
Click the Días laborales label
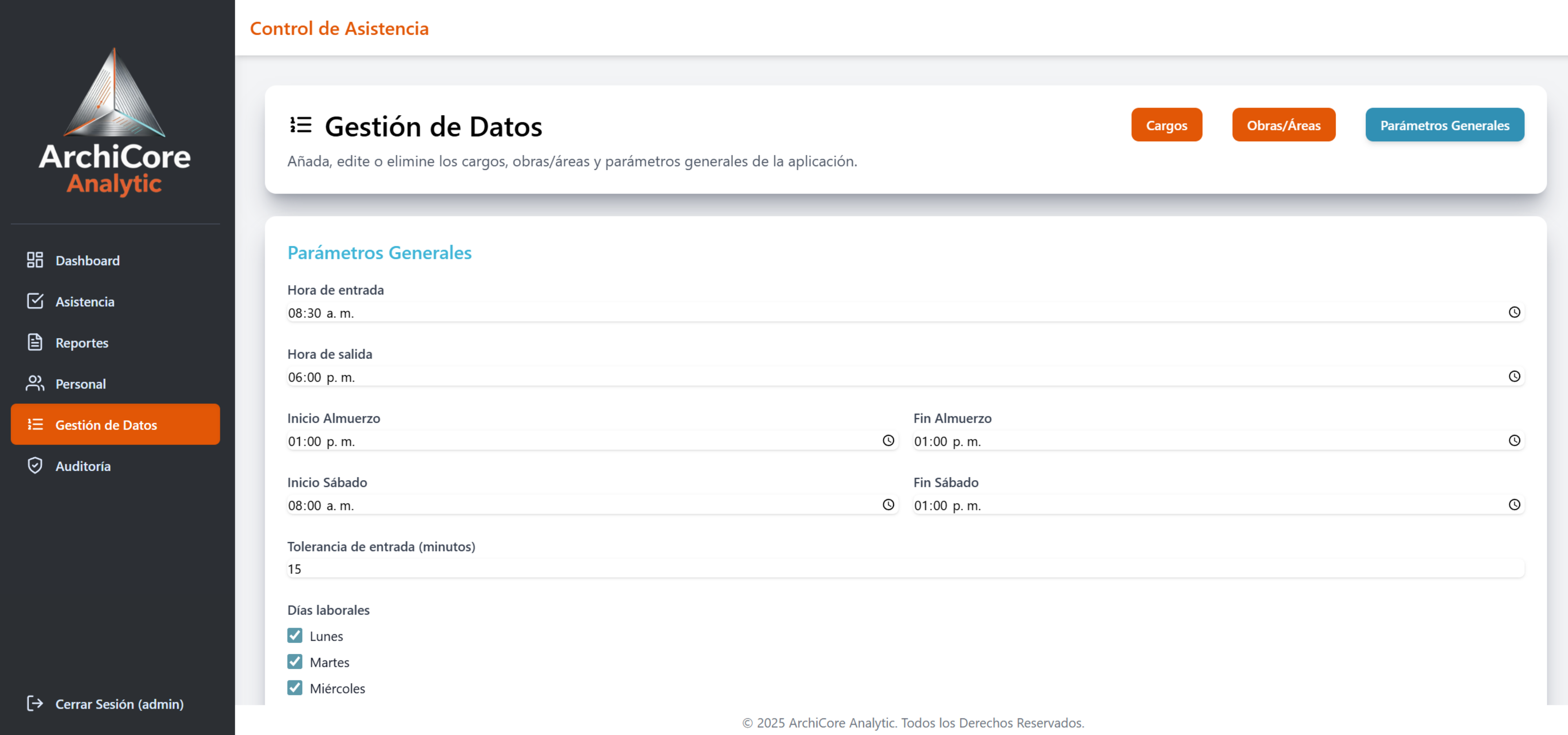329,610
